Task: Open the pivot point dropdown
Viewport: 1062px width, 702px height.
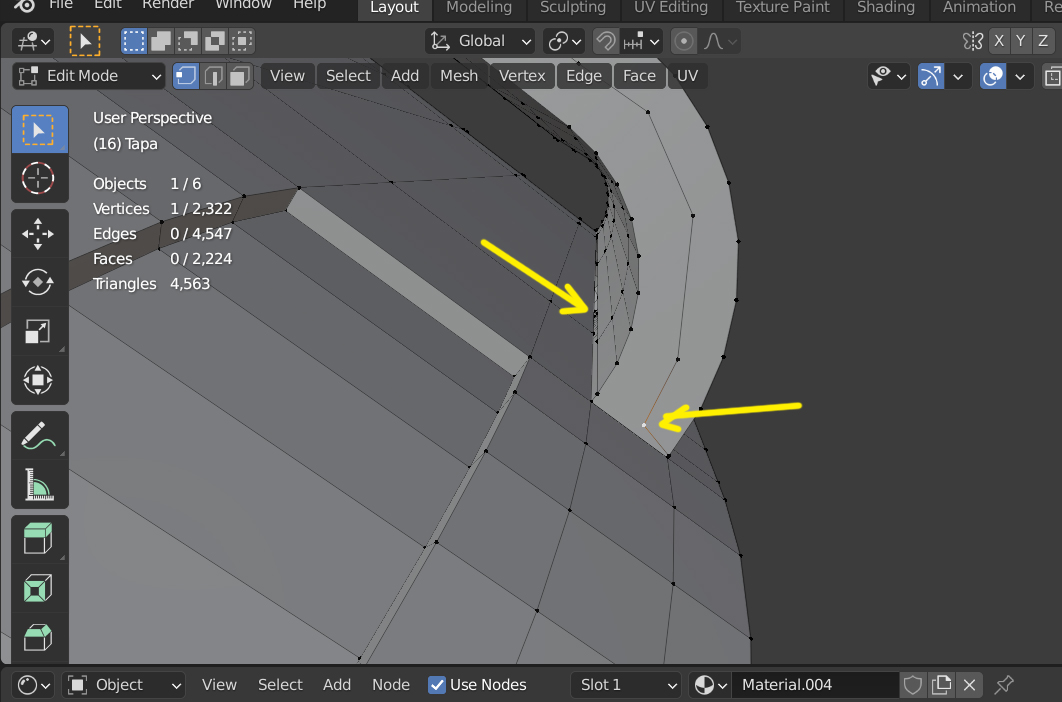Action: click(564, 41)
